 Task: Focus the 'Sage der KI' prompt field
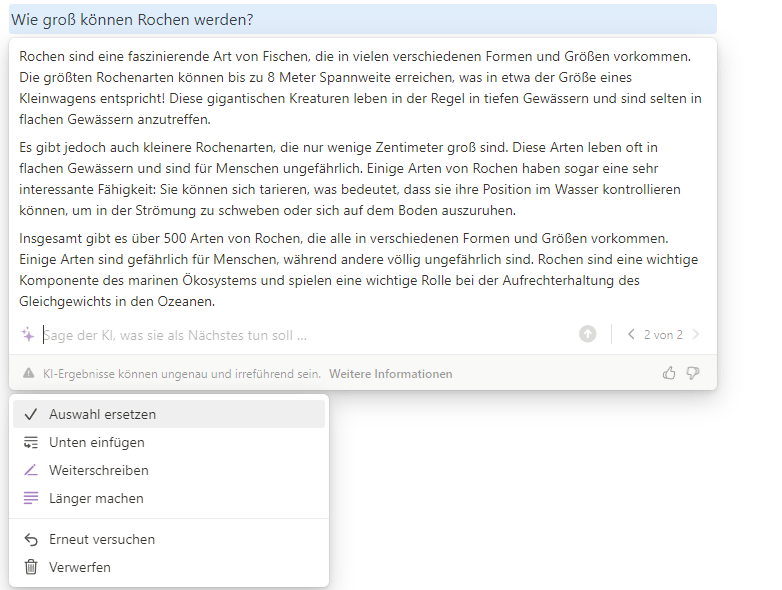pos(300,335)
